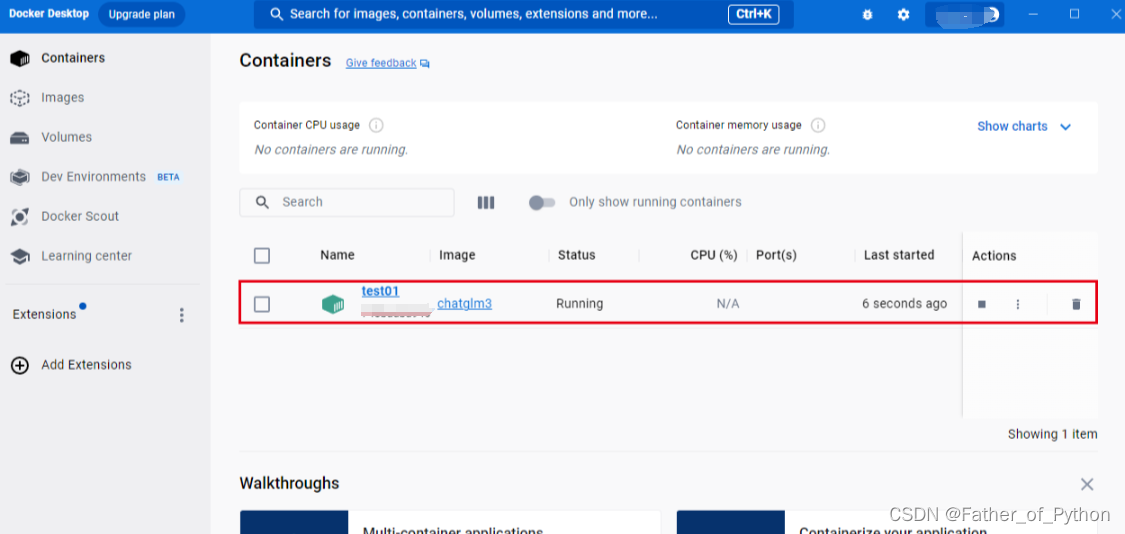Image resolution: width=1125 pixels, height=534 pixels.
Task: Click the N/A CPU cell of test01
Action: pos(728,304)
